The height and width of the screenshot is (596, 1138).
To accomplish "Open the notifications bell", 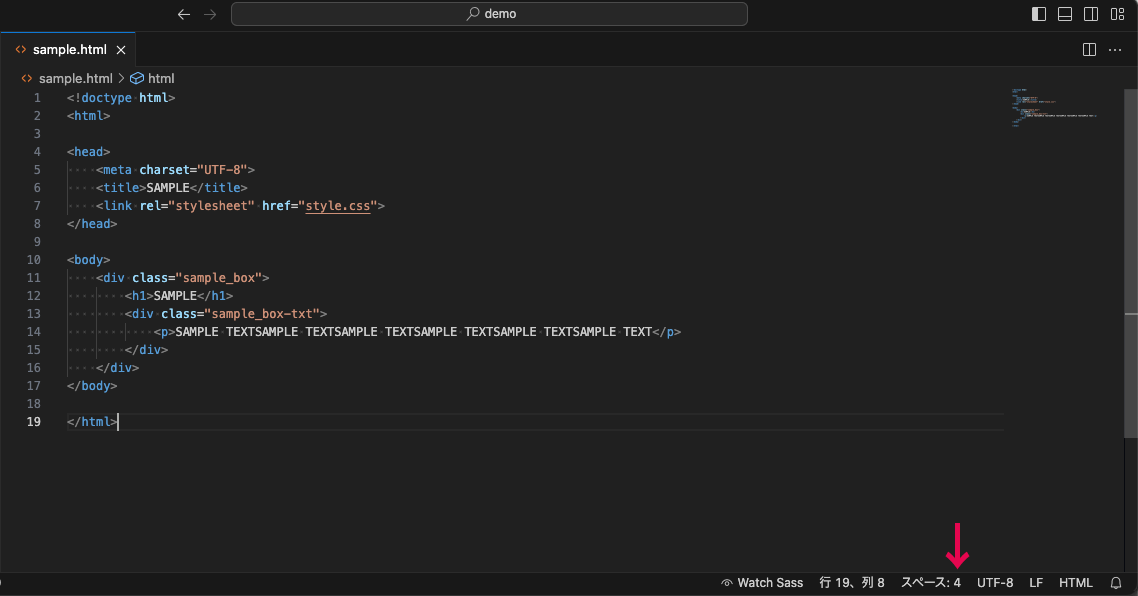I will click(1115, 582).
